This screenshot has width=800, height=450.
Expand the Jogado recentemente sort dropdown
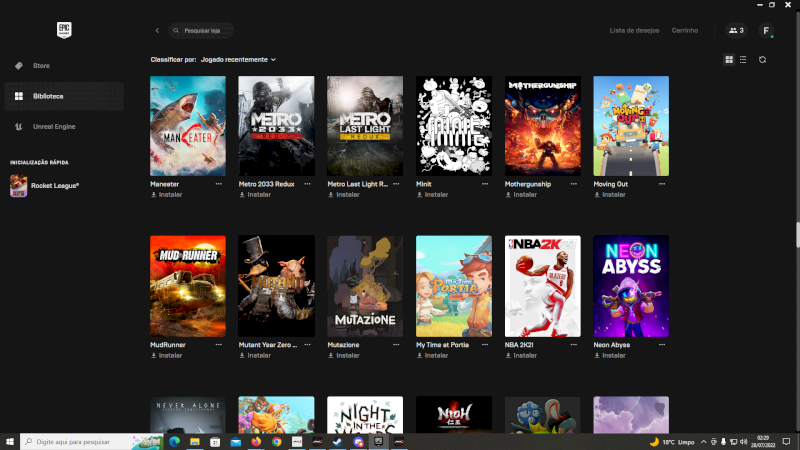[238, 60]
